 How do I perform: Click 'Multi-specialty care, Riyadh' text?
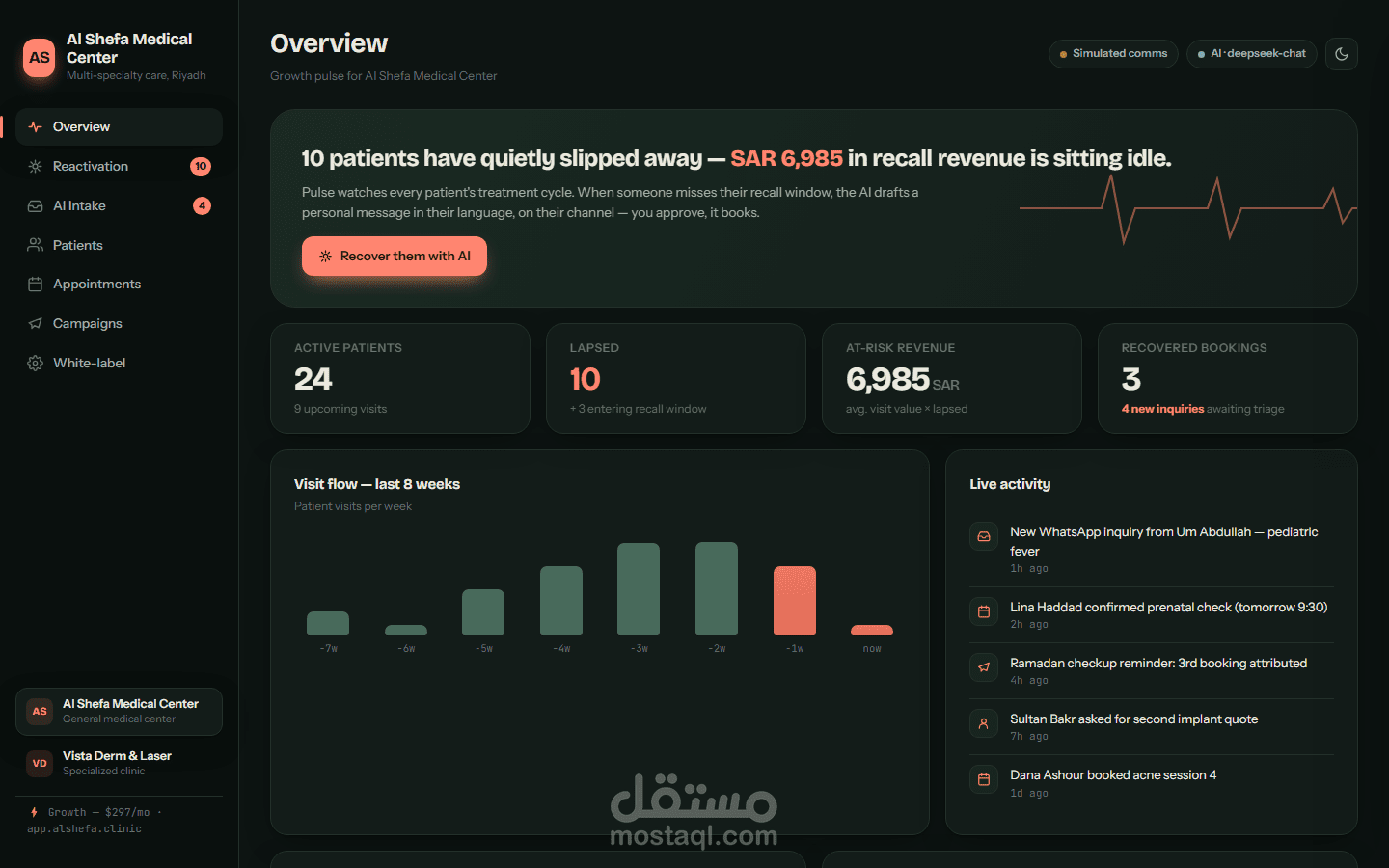coord(136,76)
